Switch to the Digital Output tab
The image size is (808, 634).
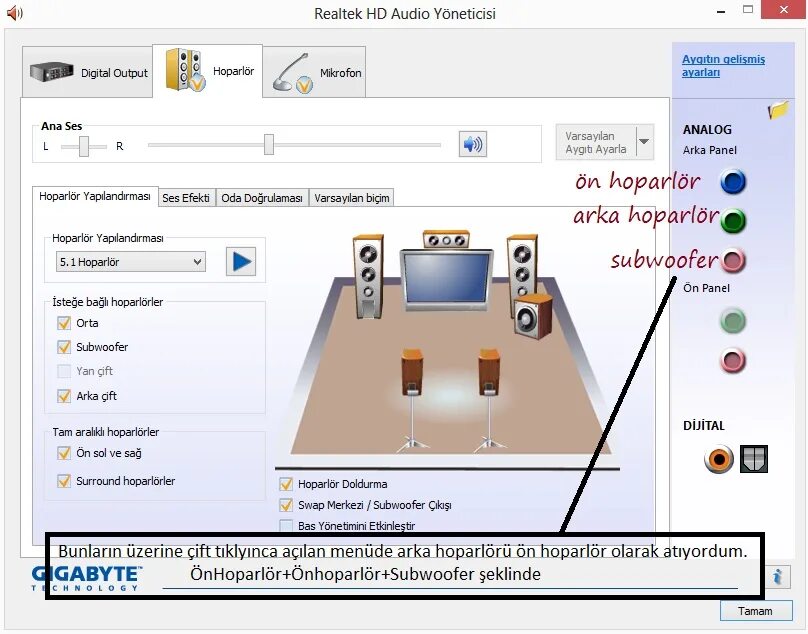(x=87, y=72)
